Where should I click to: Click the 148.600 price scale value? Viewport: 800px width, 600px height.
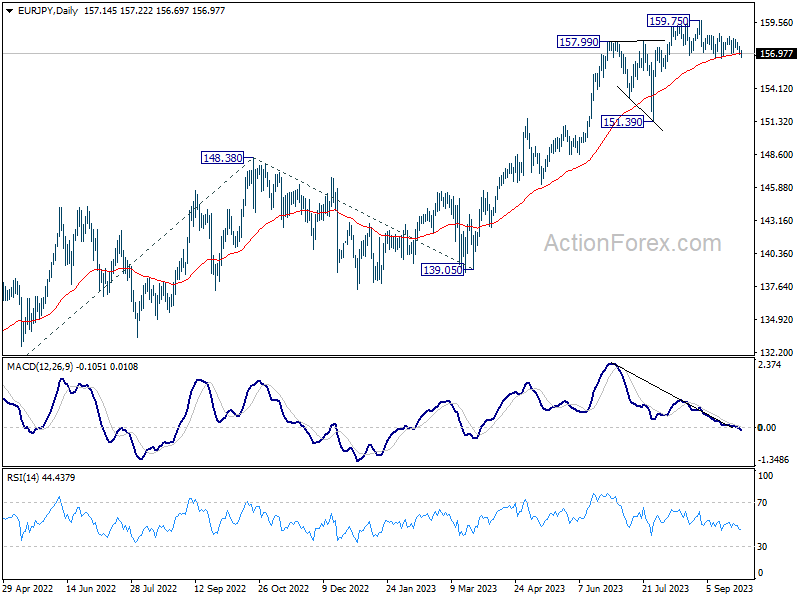coord(777,155)
